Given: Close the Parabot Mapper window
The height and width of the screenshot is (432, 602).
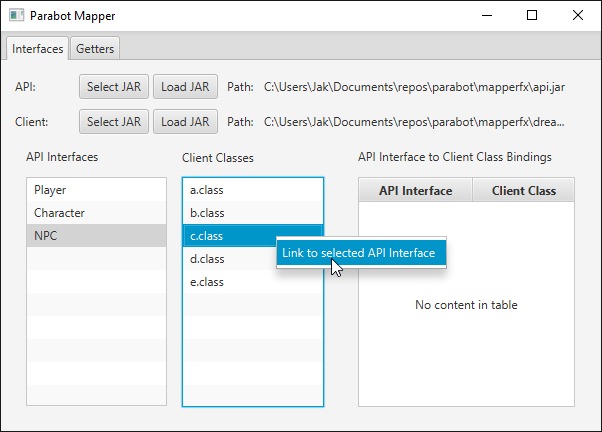Looking at the screenshot, I should pyautogui.click(x=578, y=16).
